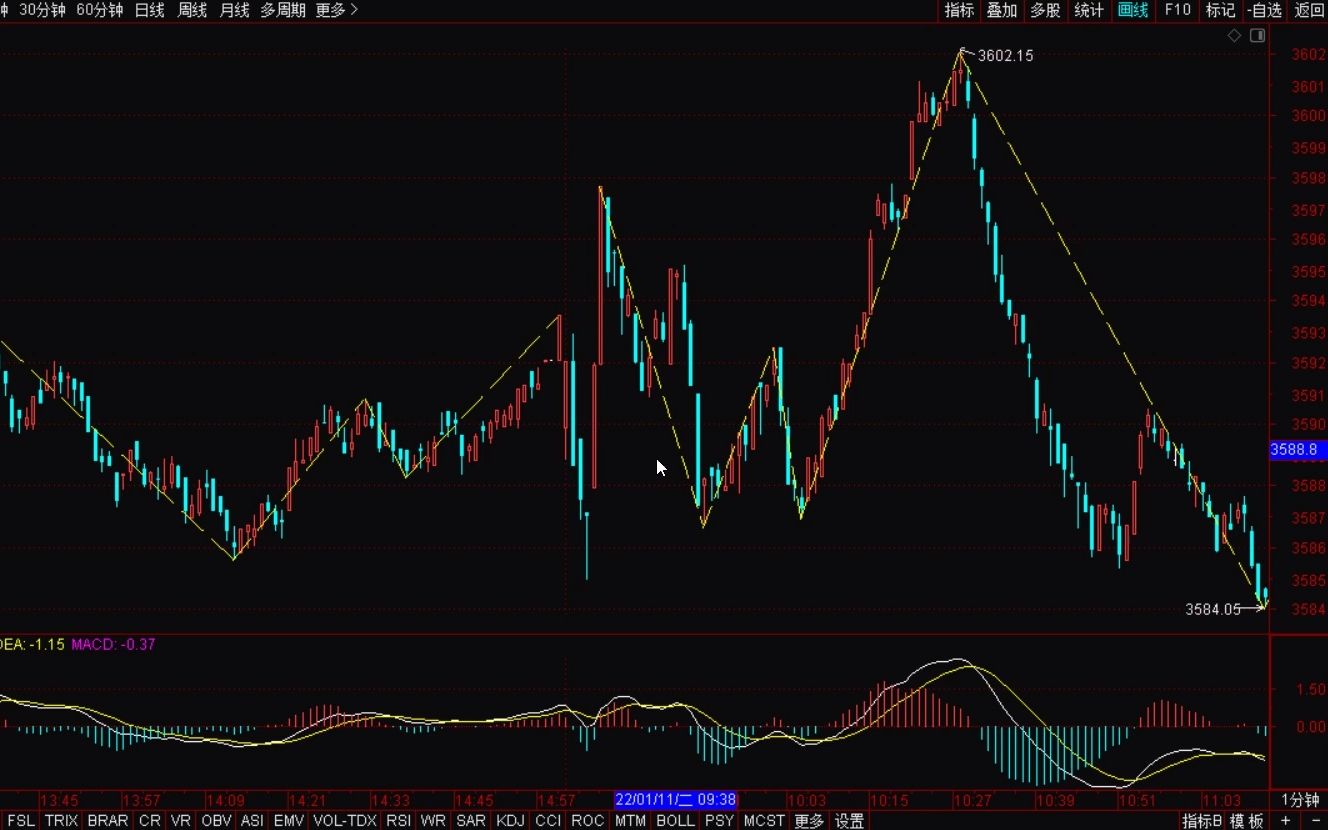Click the -自选 watchlist button

[1264, 10]
